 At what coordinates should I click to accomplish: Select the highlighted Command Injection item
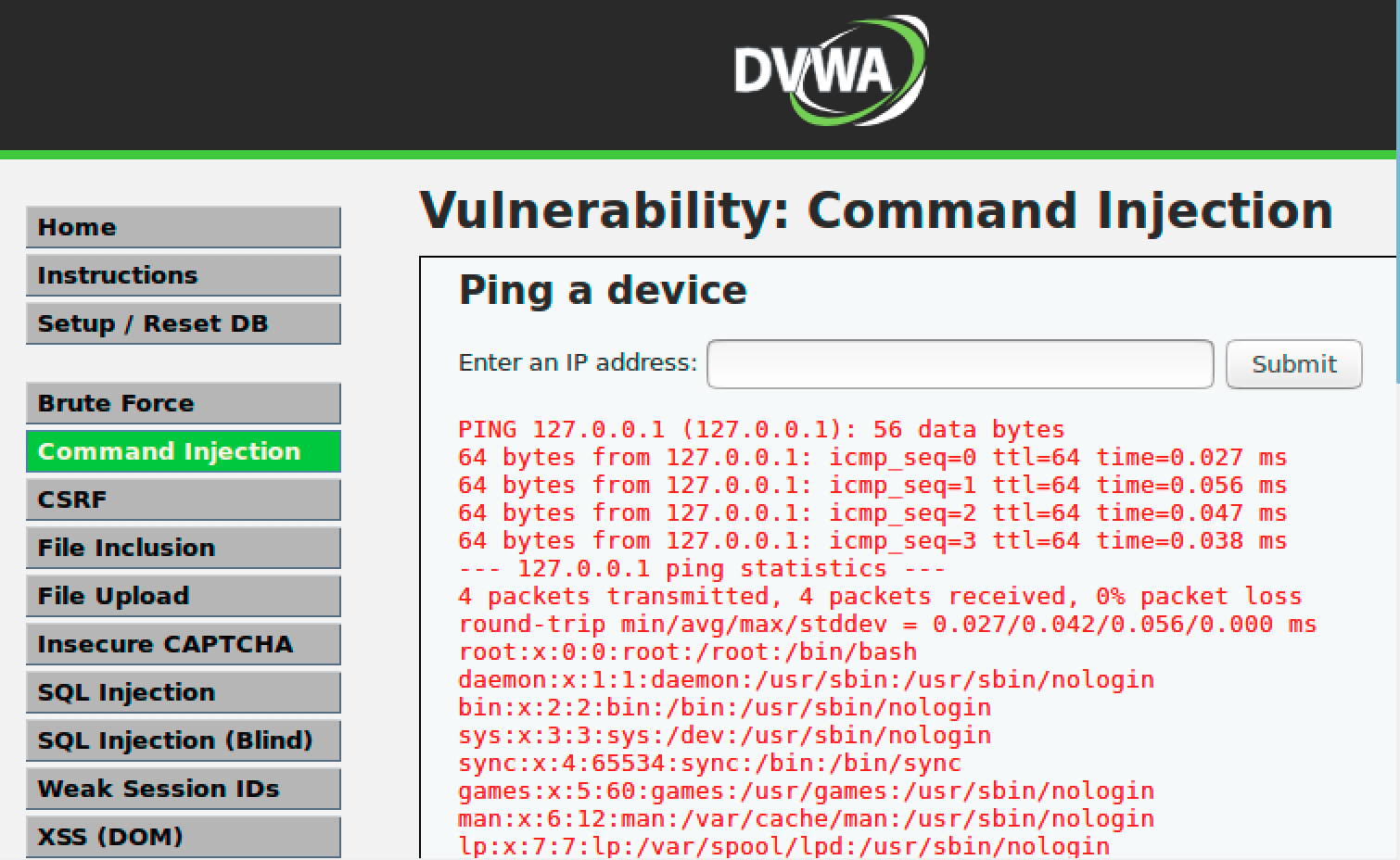pos(184,451)
